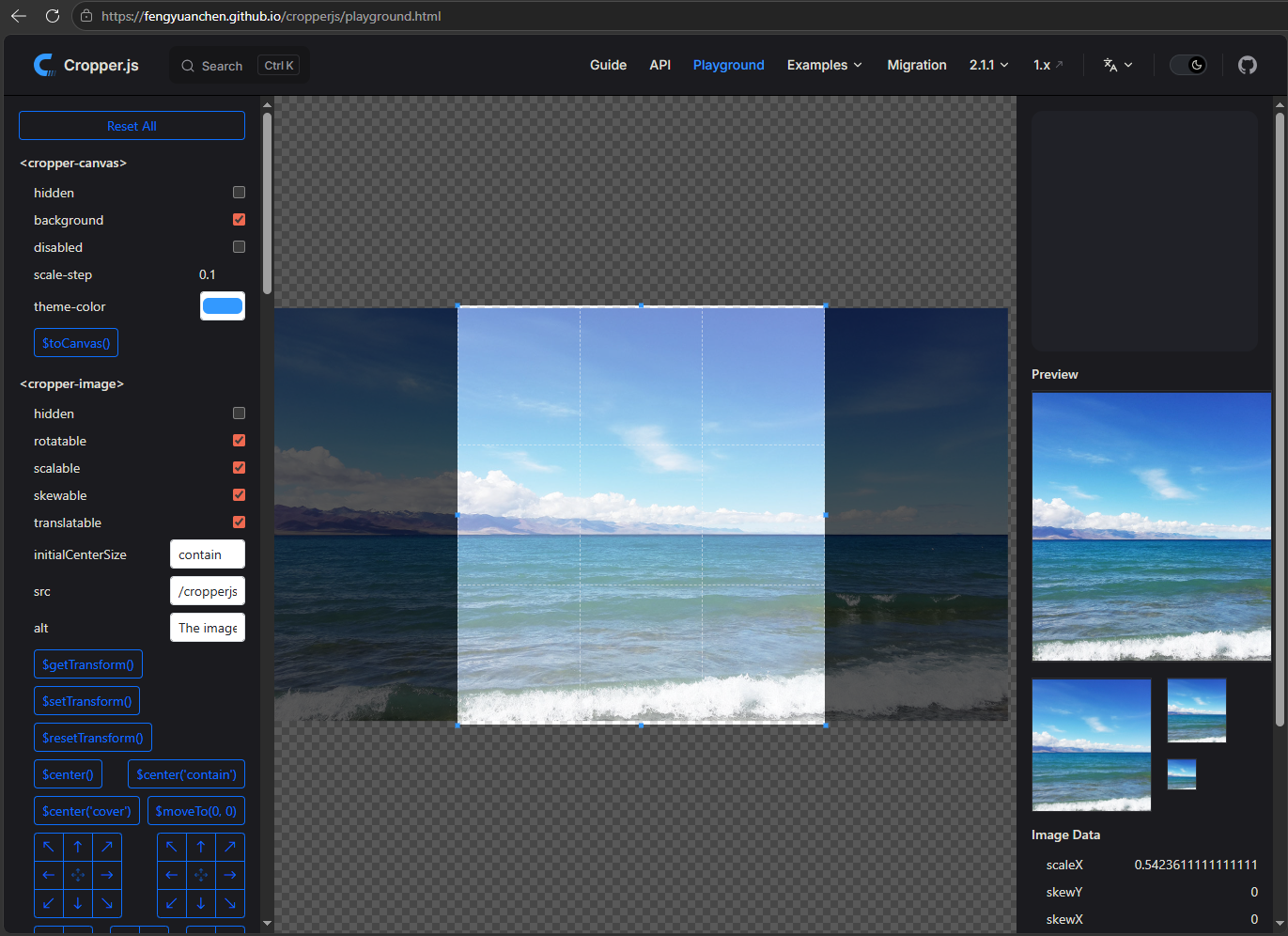The height and width of the screenshot is (936, 1288).
Task: Uncheck the rotatable checkbox
Action: pos(239,440)
